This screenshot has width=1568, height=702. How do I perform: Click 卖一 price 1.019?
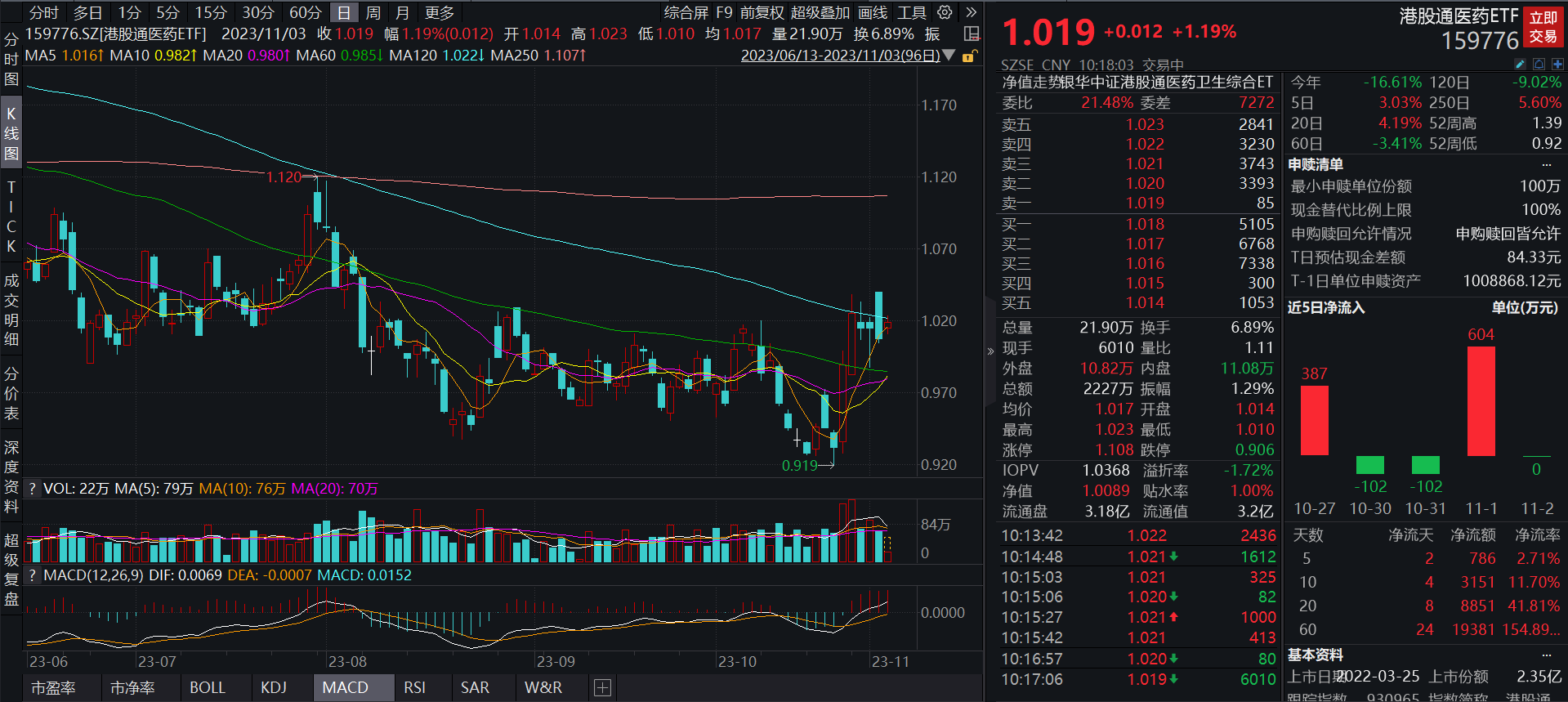point(1145,203)
